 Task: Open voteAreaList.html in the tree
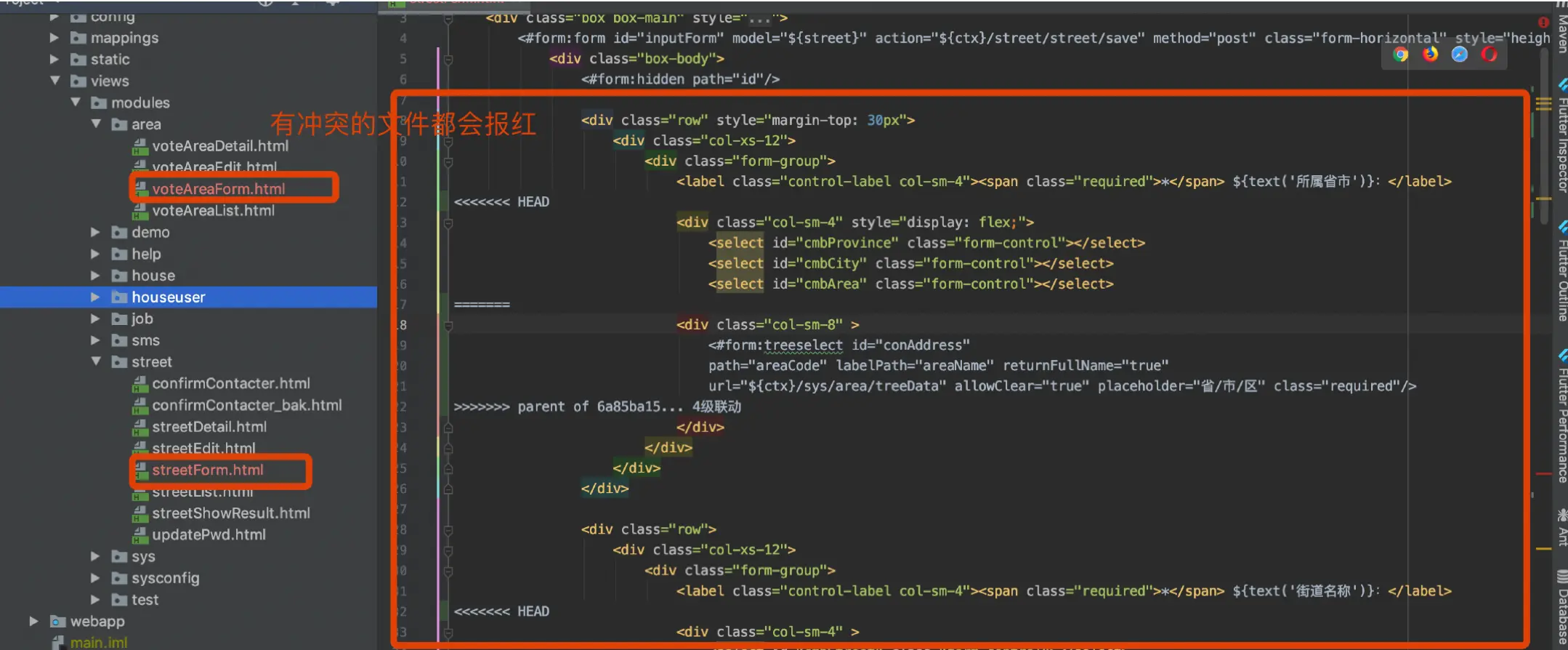click(214, 211)
